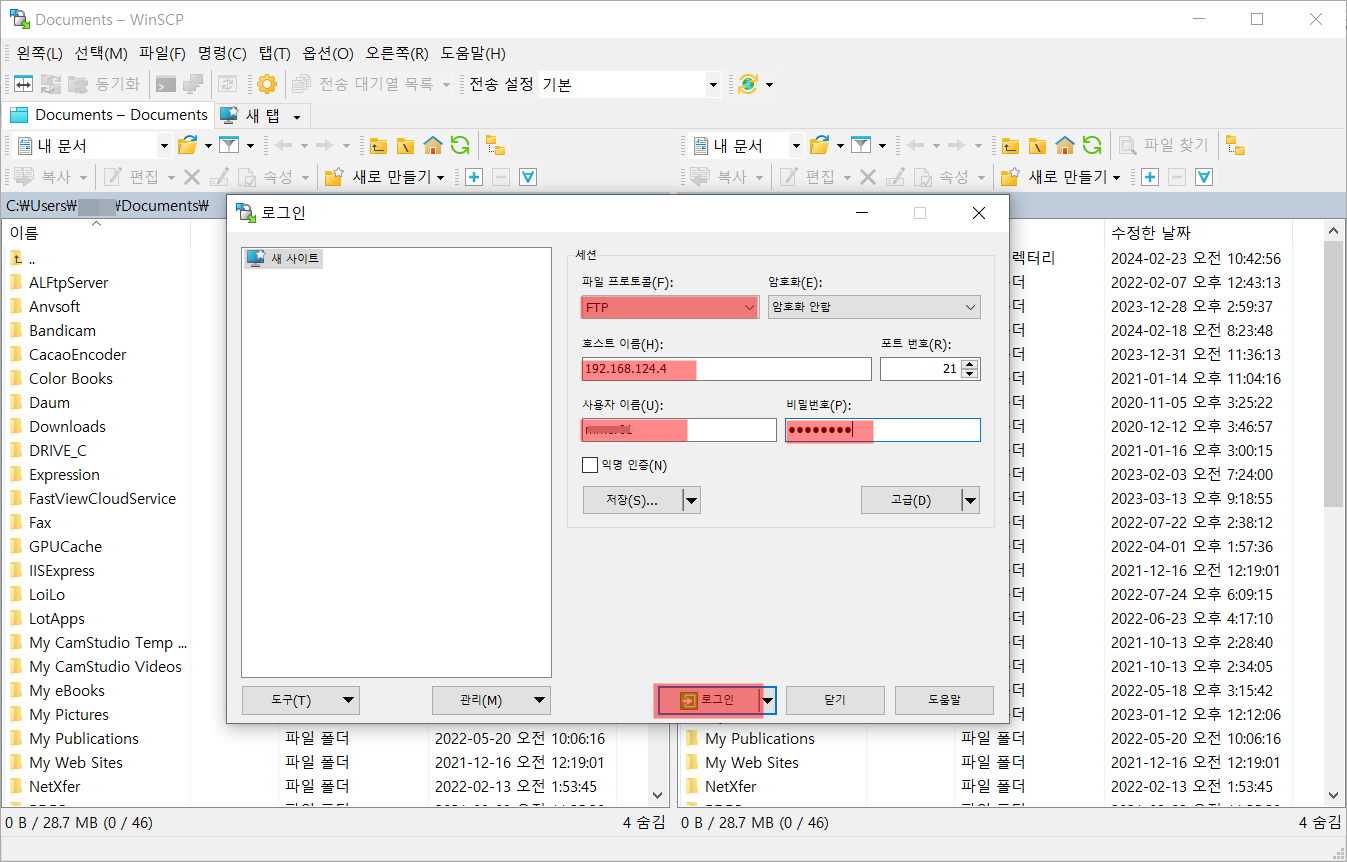
Task: Click the 저장(S)... save button
Action: (632, 501)
